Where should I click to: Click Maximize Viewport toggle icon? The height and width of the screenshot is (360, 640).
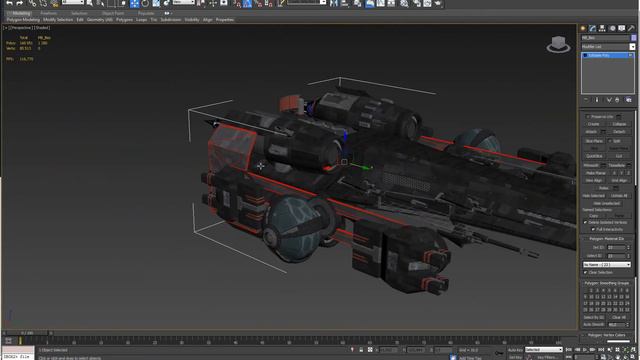tap(633, 357)
